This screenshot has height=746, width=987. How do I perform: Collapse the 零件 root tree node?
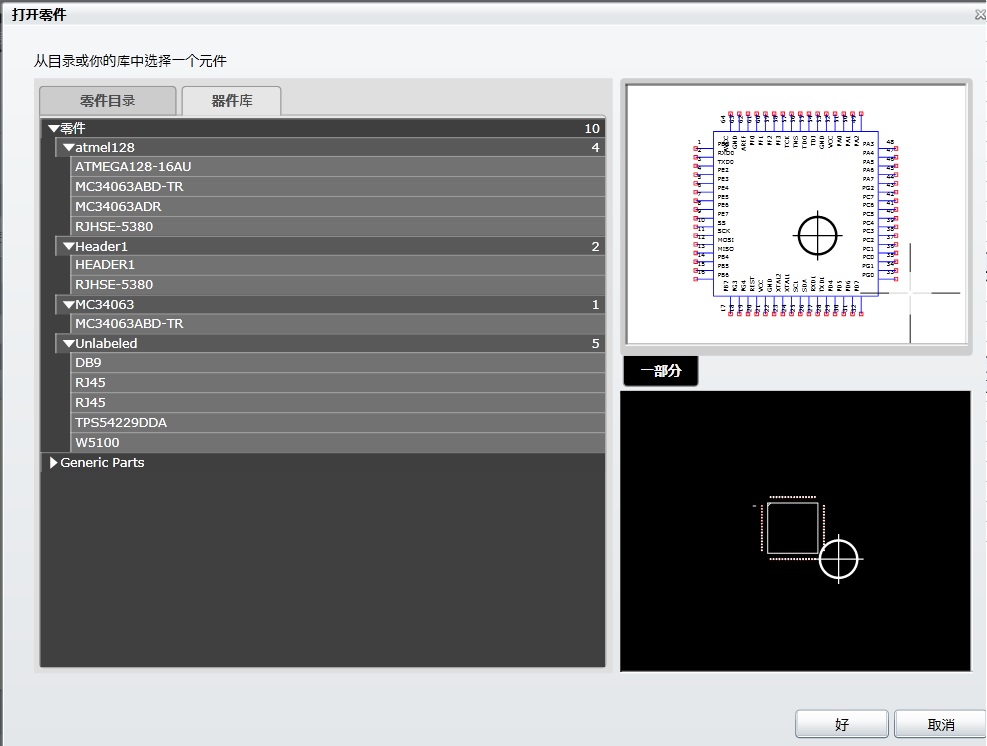(54, 128)
